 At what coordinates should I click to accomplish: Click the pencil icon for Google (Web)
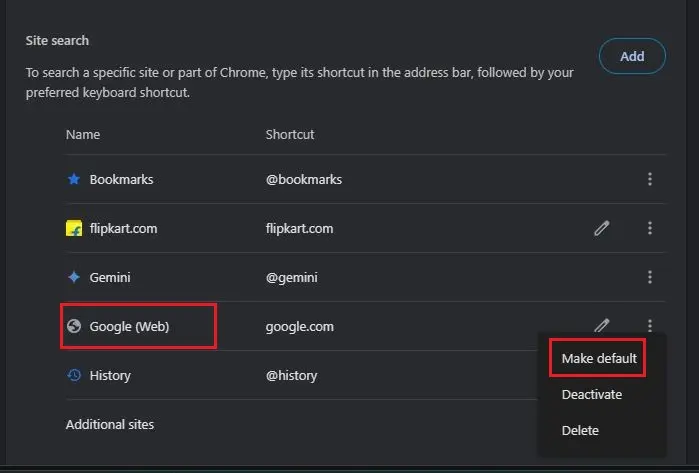click(x=601, y=325)
